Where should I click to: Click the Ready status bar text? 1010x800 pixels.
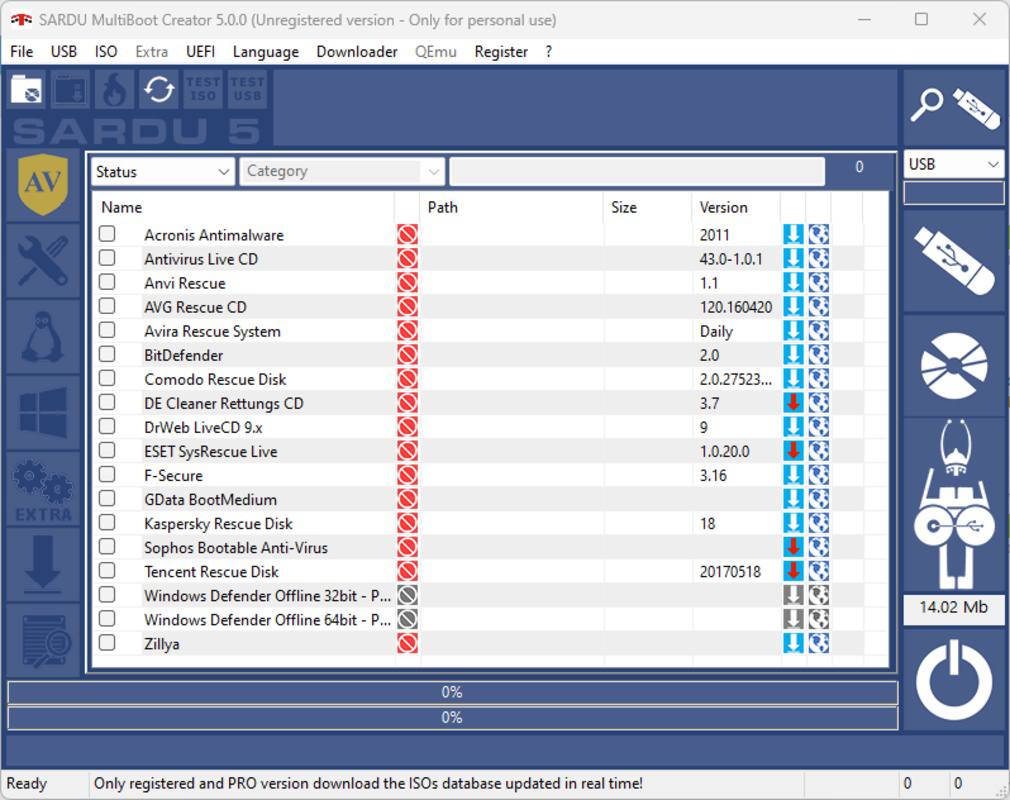26,783
